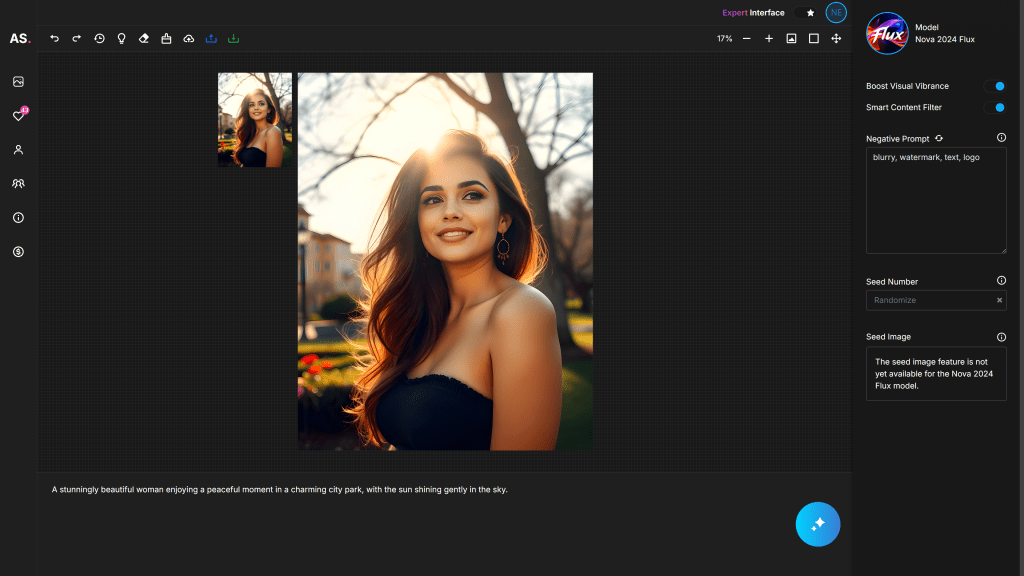The width and height of the screenshot is (1024, 576).
Task: Upload an image with the blue upload icon
Action: tap(211, 39)
